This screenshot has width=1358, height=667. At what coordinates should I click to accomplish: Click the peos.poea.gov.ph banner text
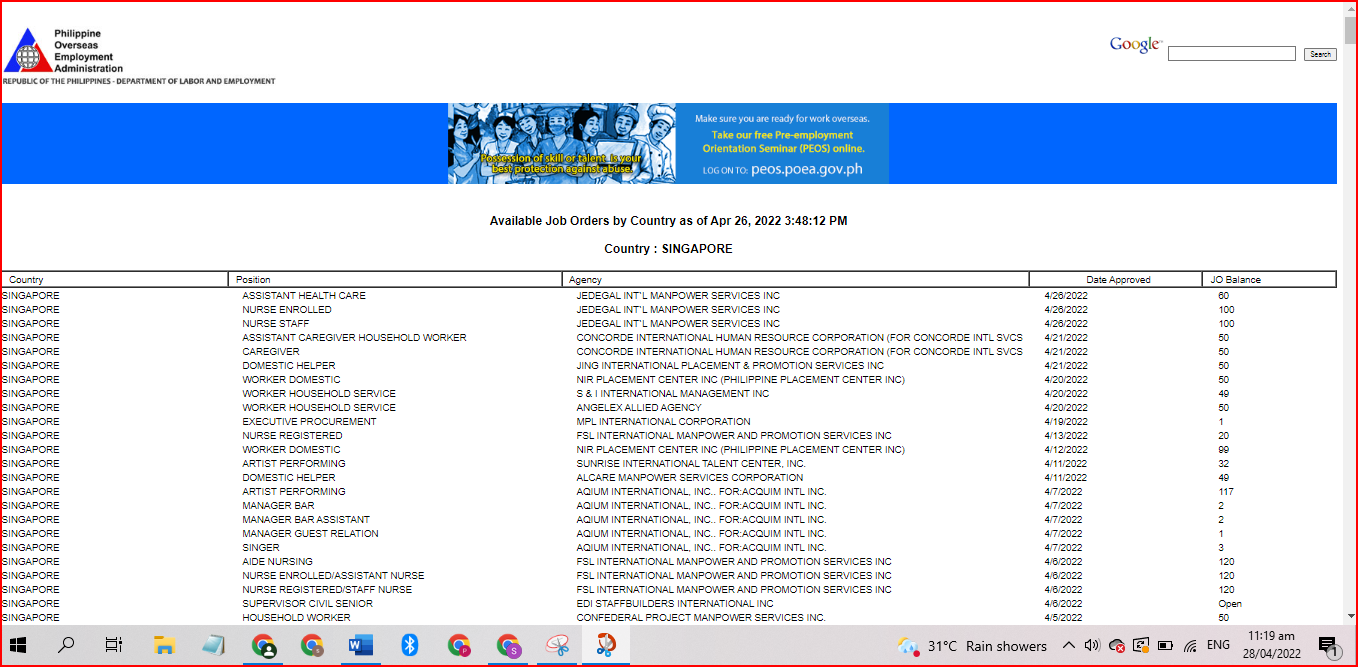pos(806,169)
